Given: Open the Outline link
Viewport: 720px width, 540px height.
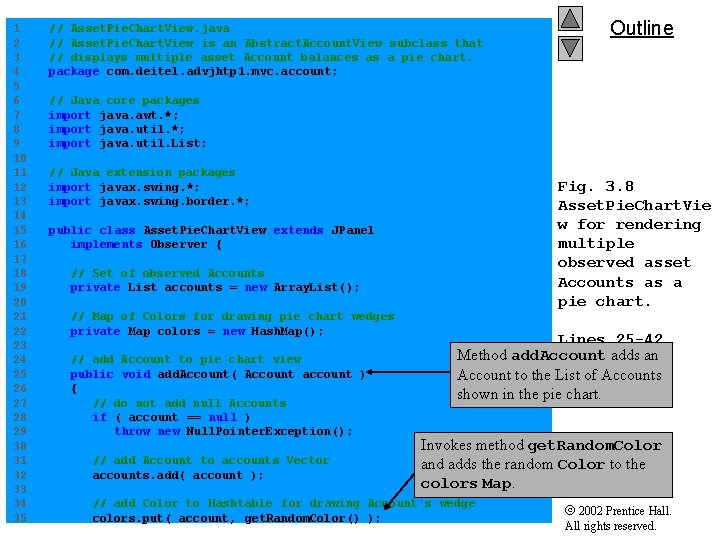Looking at the screenshot, I should [x=641, y=28].
